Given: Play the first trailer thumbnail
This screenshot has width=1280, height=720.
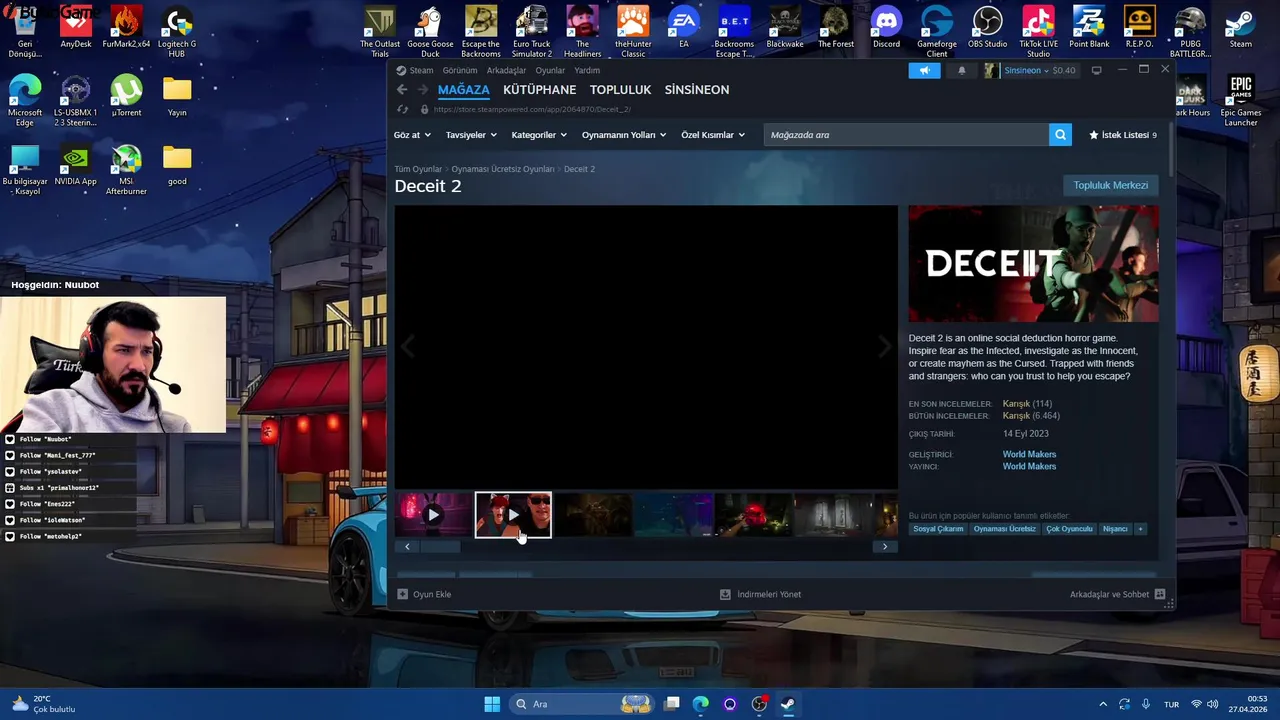Looking at the screenshot, I should pyautogui.click(x=433, y=515).
